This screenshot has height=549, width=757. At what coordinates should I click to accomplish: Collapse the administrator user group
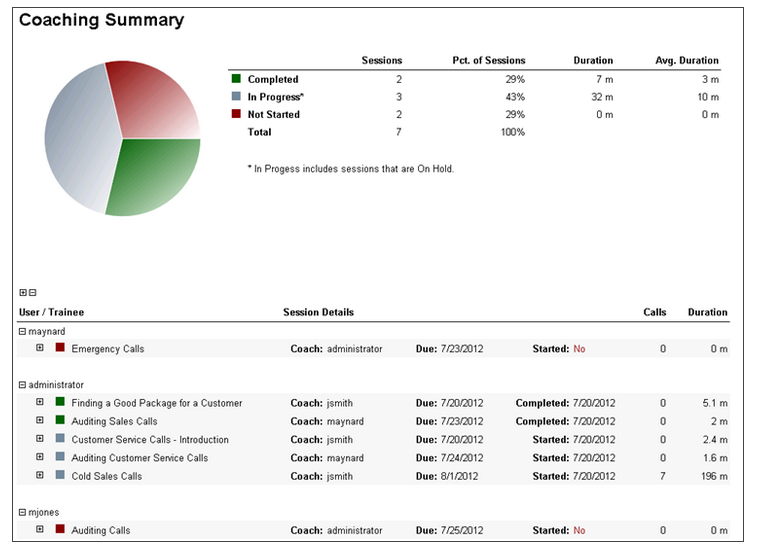point(23,385)
